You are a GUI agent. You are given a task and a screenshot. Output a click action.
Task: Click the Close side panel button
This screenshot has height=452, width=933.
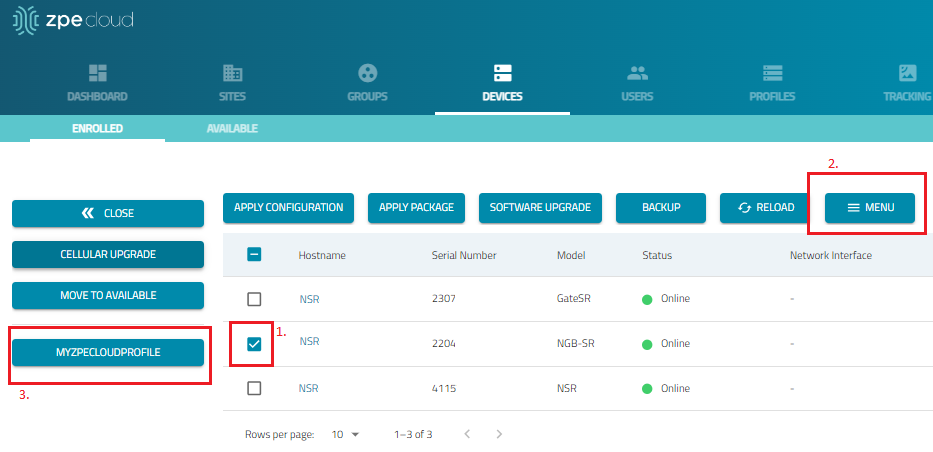point(108,213)
